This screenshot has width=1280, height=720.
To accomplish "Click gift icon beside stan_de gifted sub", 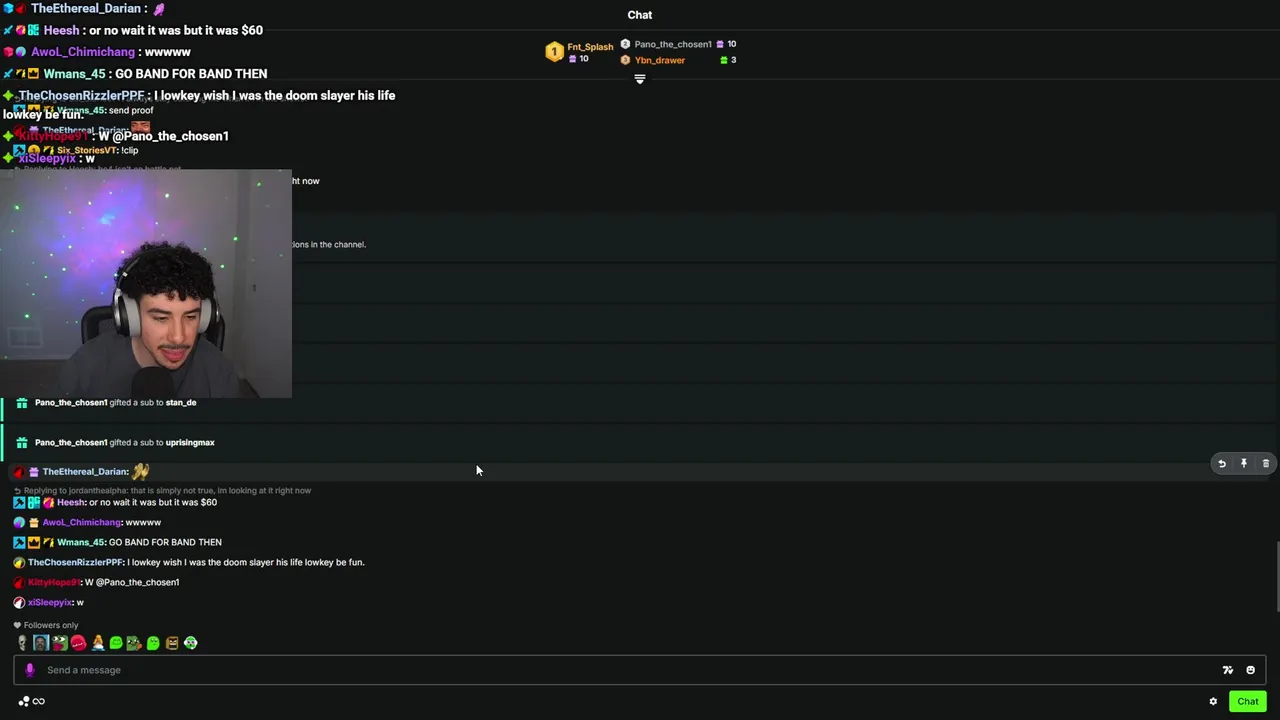I will [x=22, y=403].
